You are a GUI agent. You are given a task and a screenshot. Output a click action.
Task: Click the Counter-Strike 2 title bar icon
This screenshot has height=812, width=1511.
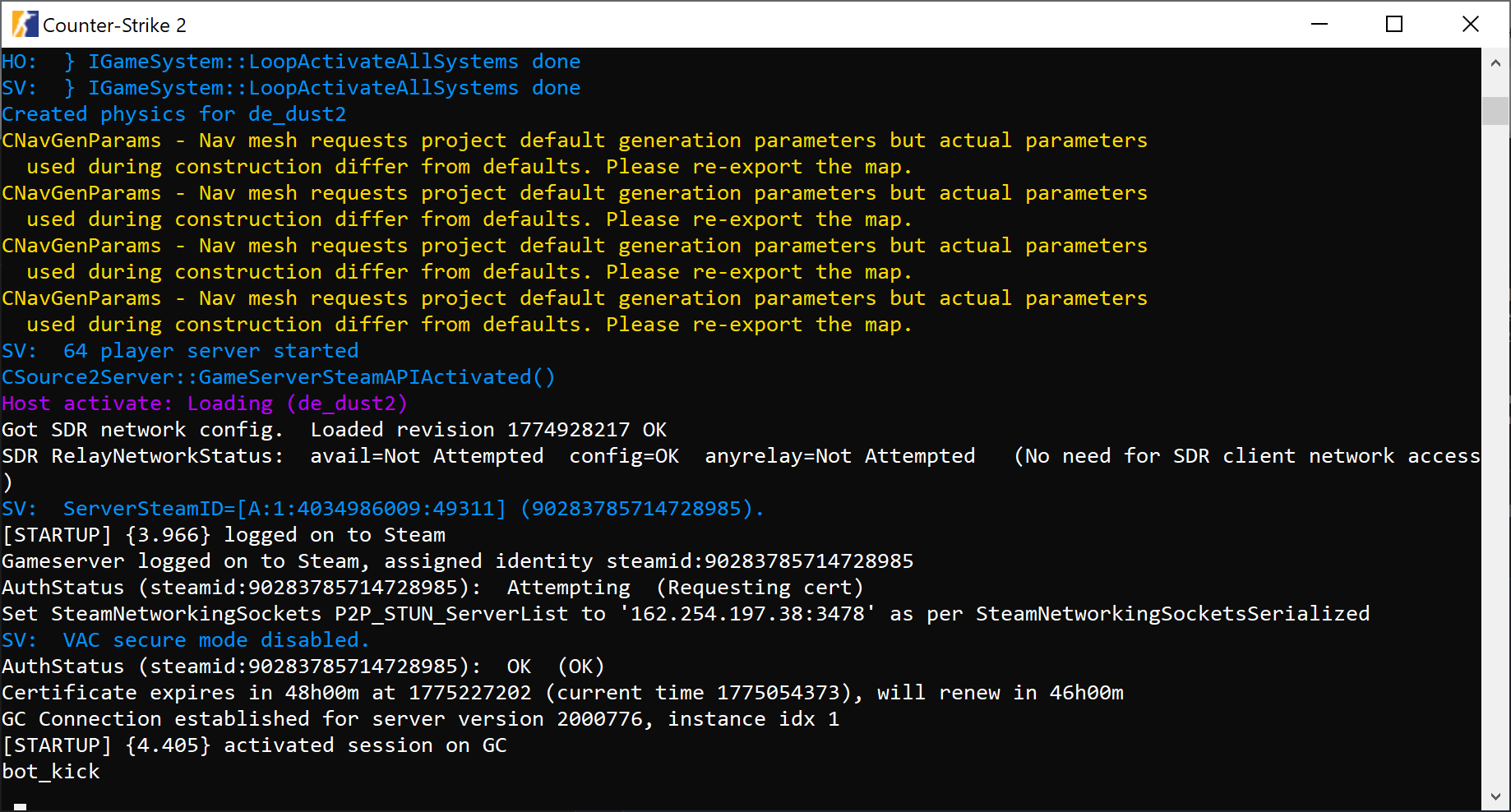(25, 25)
